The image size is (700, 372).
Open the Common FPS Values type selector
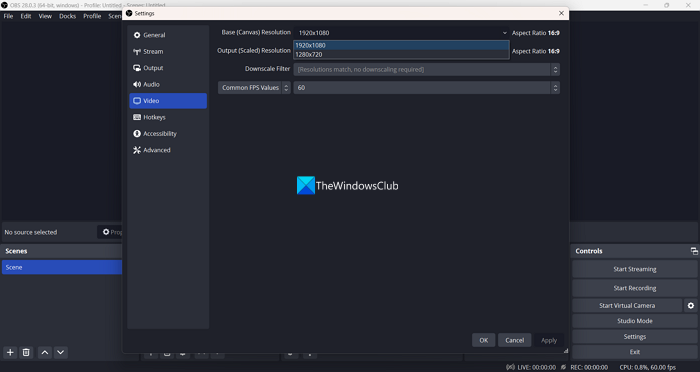pyautogui.click(x=254, y=88)
